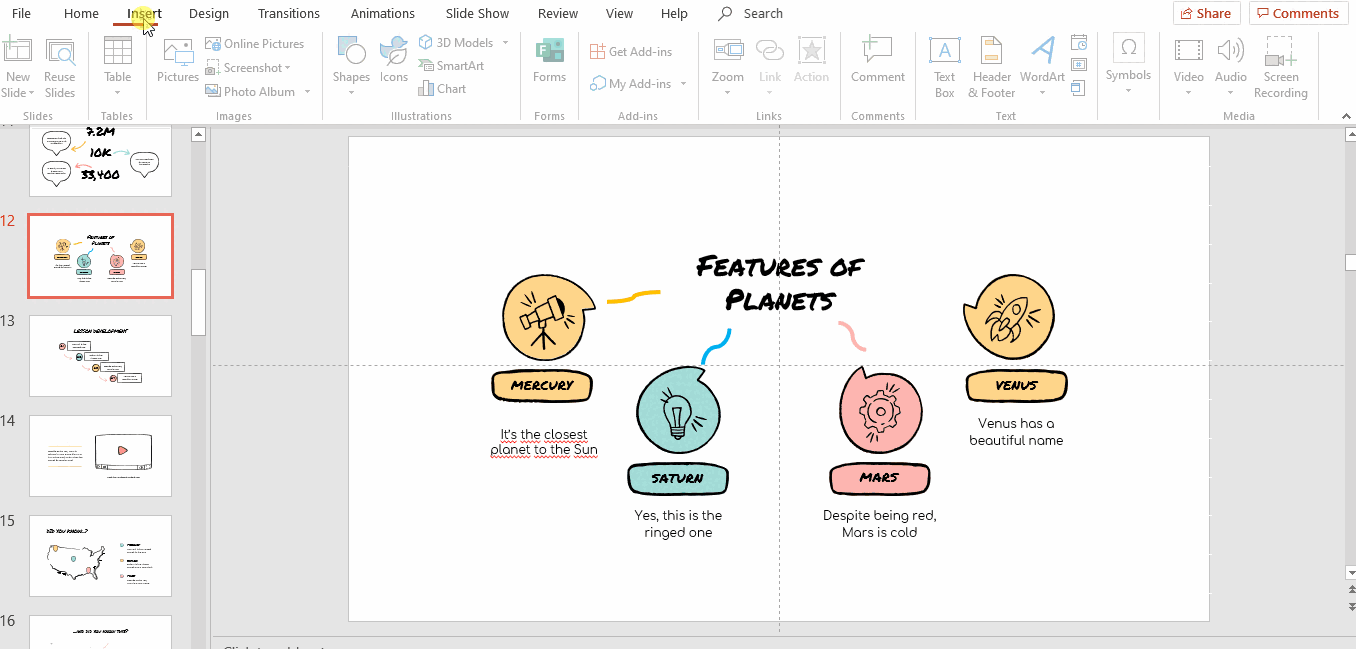The height and width of the screenshot is (649, 1356).
Task: Insert a Table from the ribbon
Action: pos(117,60)
